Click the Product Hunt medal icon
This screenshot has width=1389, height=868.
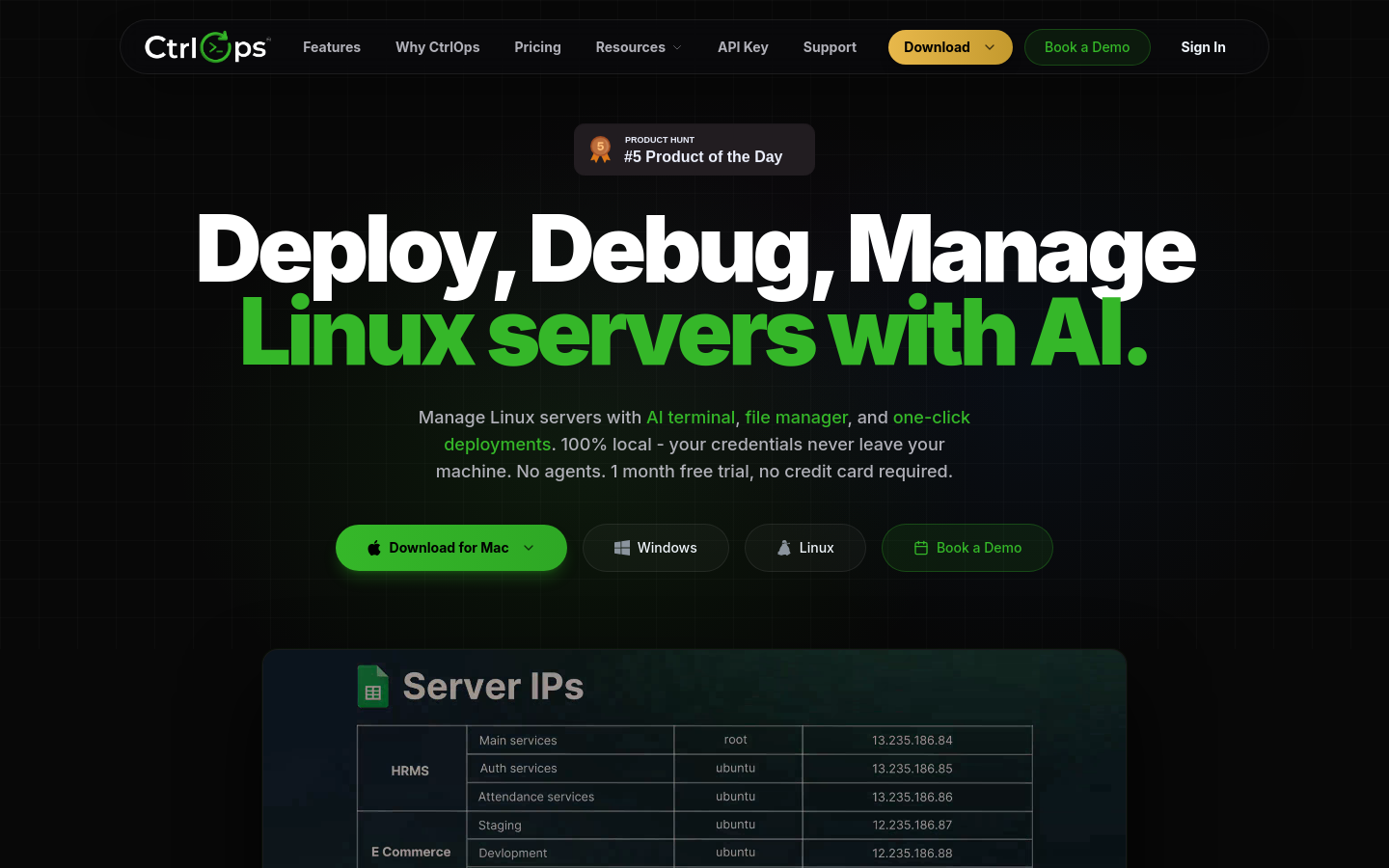[600, 149]
